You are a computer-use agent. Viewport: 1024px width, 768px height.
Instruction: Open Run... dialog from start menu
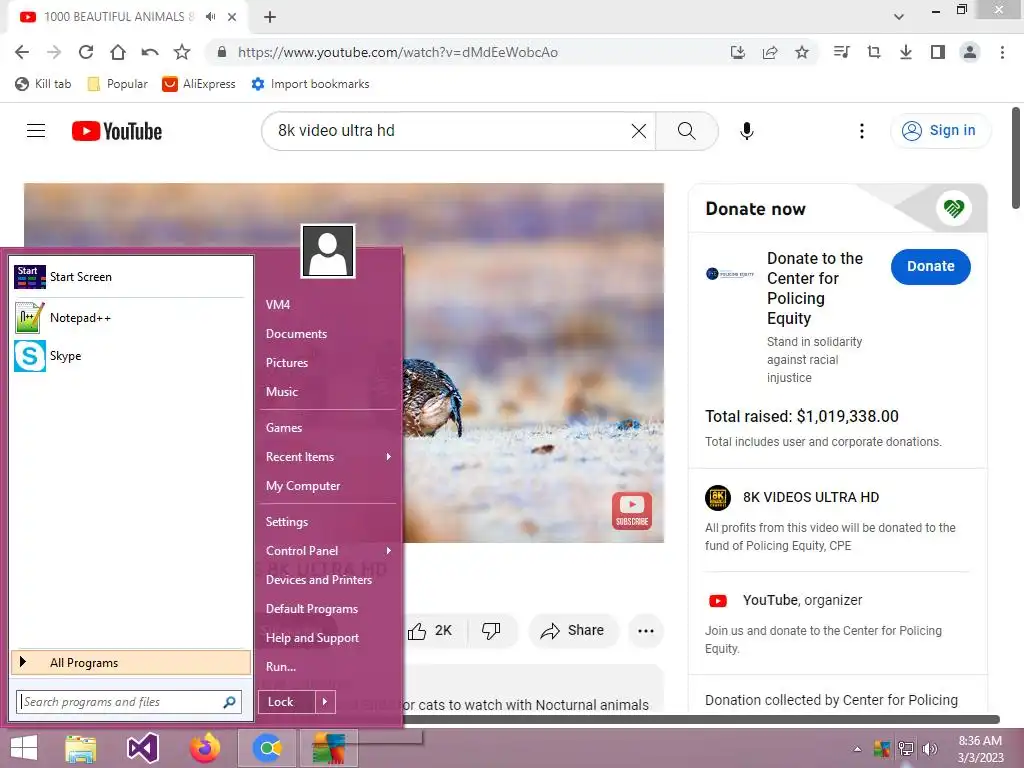click(x=281, y=667)
